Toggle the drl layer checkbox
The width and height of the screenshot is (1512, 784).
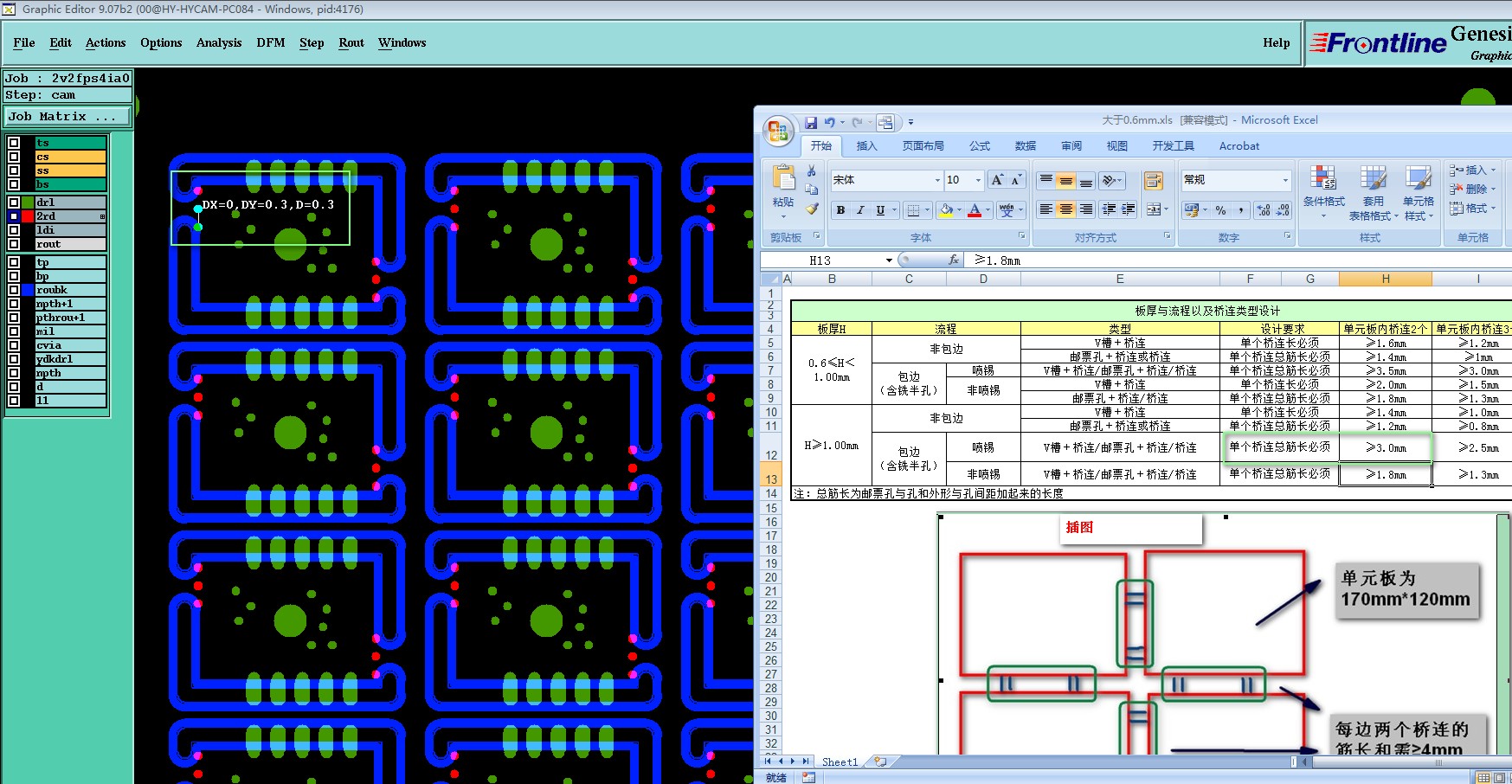(14, 202)
